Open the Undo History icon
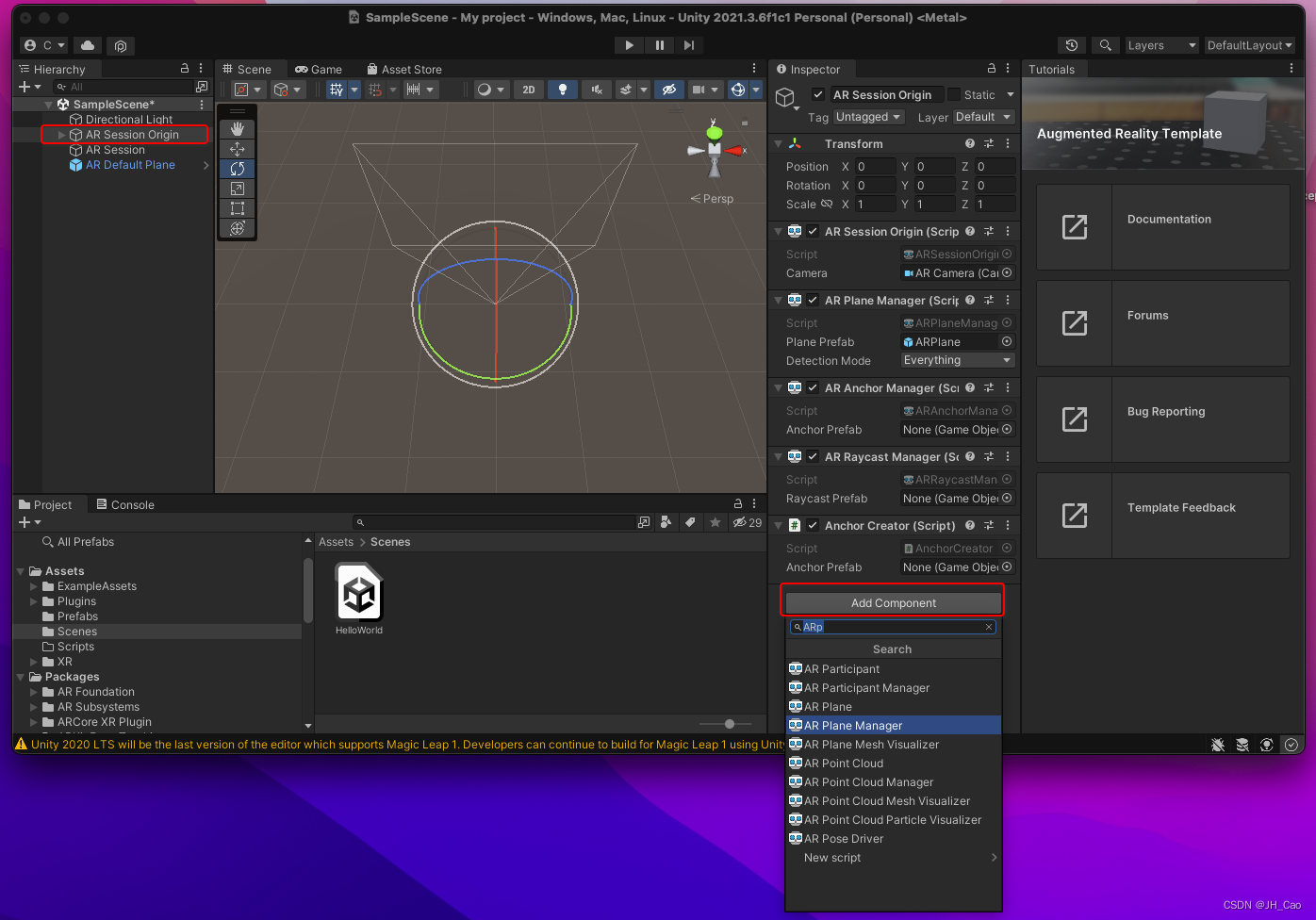 point(1072,45)
